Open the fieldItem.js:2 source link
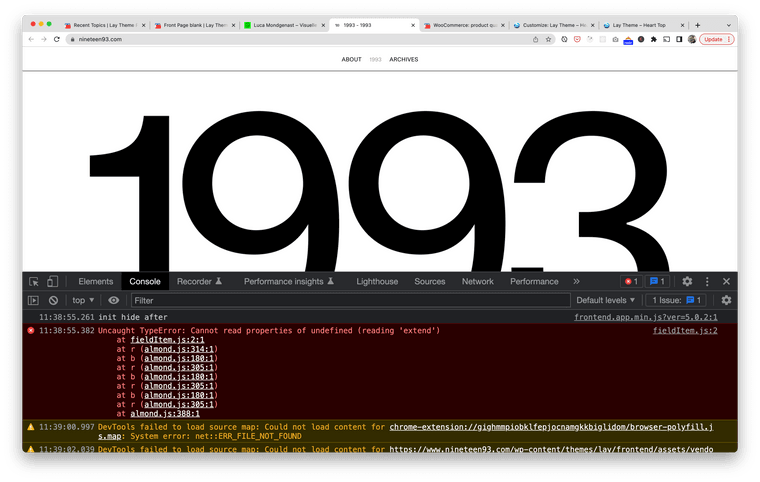Image resolution: width=760 pixels, height=482 pixels. point(685,330)
